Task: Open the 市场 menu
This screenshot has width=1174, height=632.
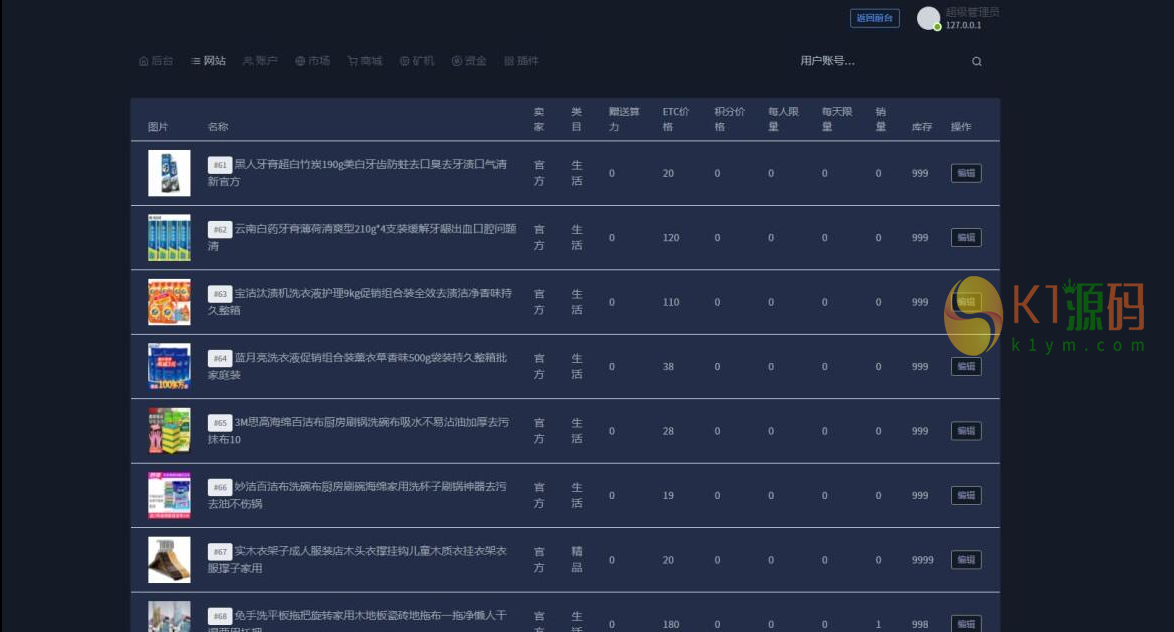Action: coord(312,61)
